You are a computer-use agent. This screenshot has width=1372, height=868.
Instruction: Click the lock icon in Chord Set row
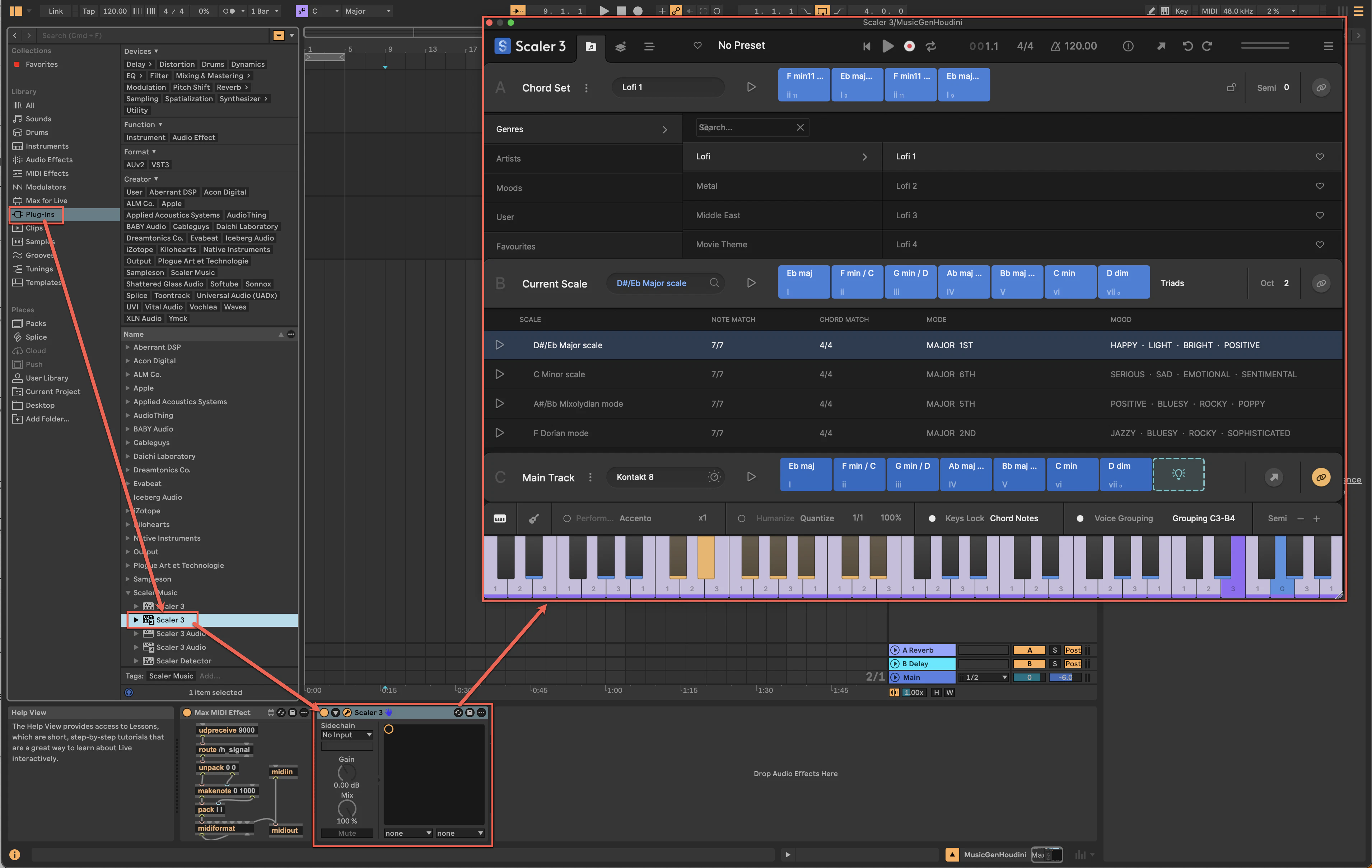coord(1231,87)
